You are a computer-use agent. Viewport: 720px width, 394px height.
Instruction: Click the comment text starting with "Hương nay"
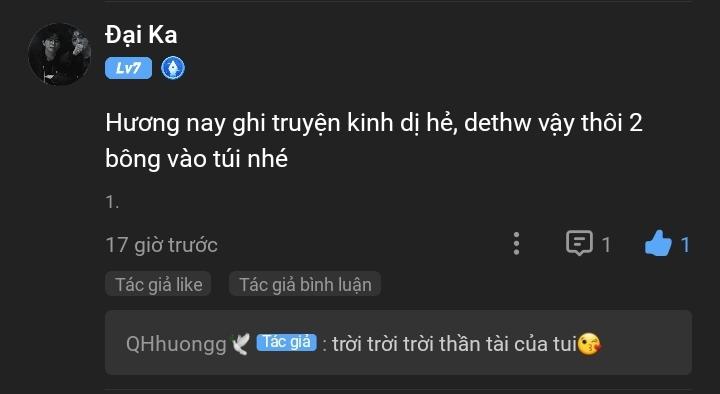click(374, 141)
